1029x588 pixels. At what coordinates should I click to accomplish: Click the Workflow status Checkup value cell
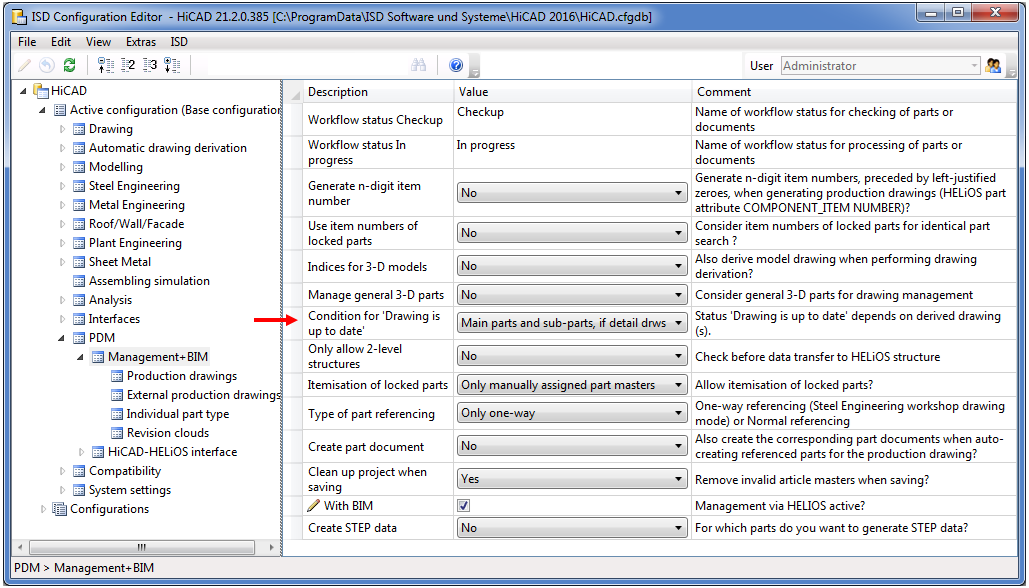572,119
